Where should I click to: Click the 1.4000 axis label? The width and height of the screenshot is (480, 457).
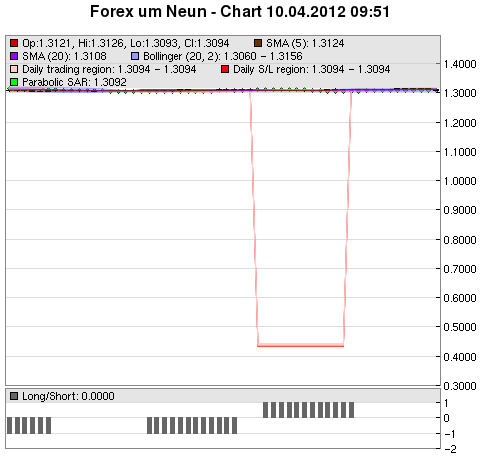(460, 64)
